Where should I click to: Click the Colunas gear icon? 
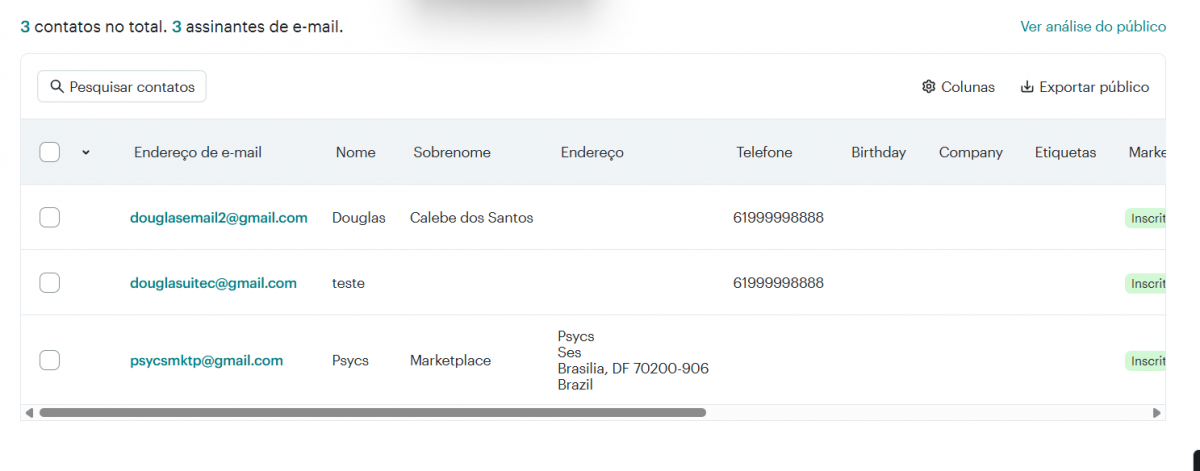pos(928,87)
